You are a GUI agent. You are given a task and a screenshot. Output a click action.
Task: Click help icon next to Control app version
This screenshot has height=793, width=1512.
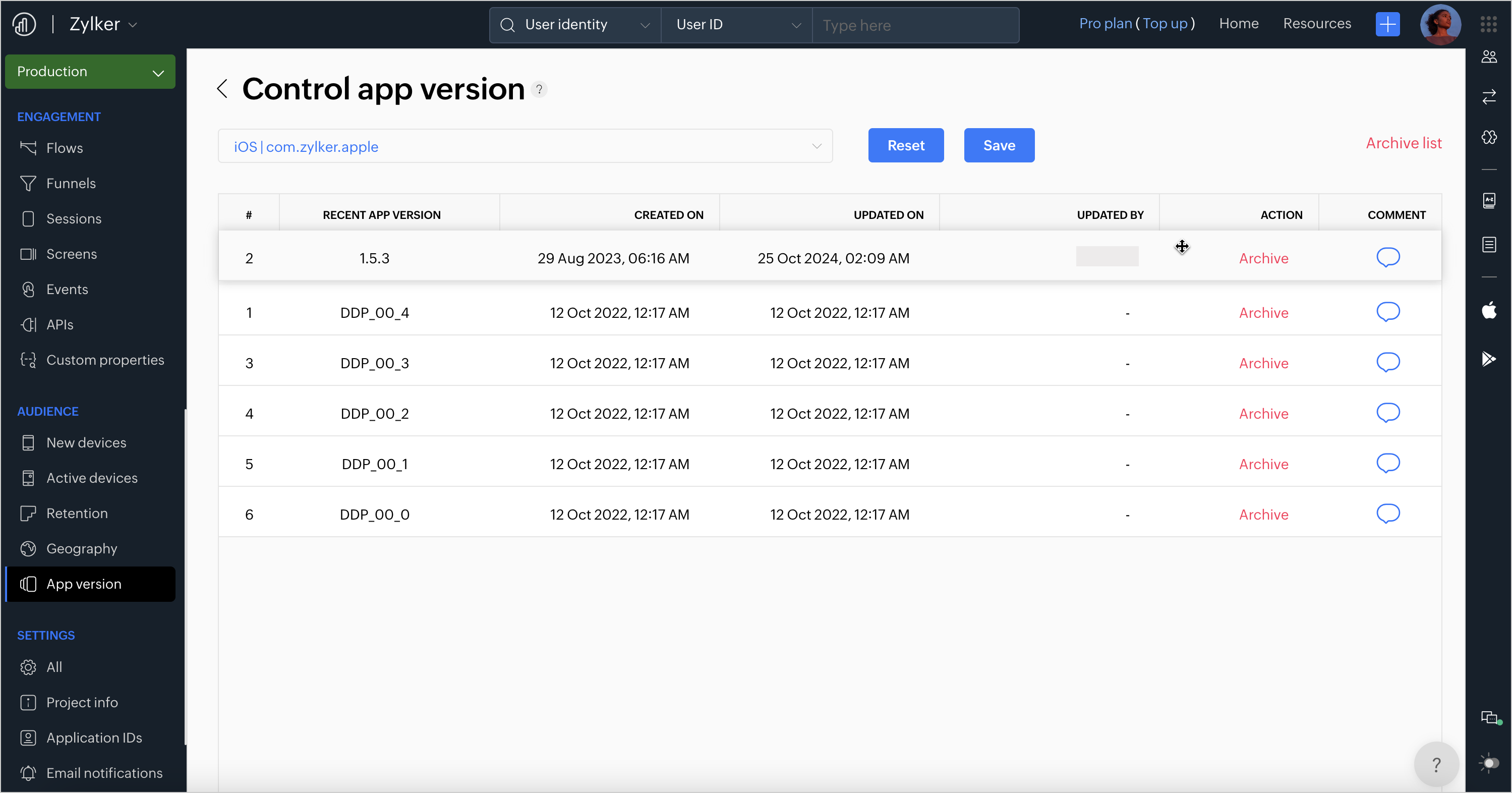click(x=539, y=89)
